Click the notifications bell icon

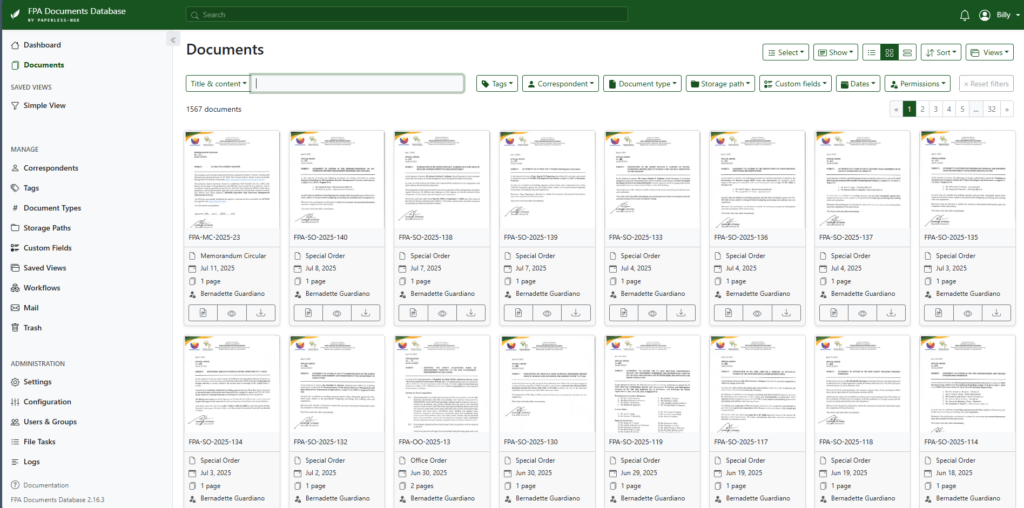[x=964, y=15]
